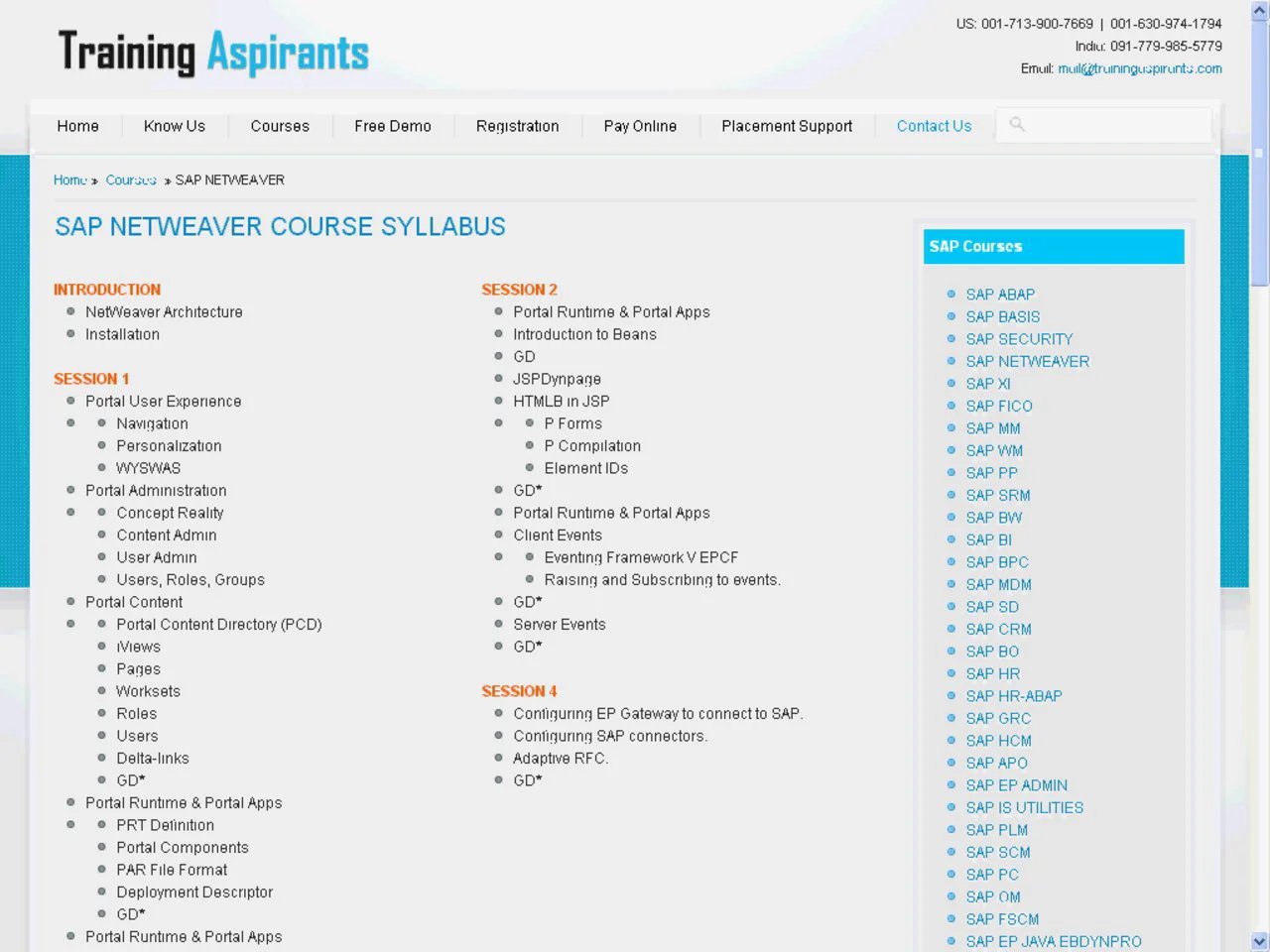This screenshot has width=1270, height=952.
Task: Open SAP EP JAVA EBDYNPRO link
Action: click(1054, 941)
